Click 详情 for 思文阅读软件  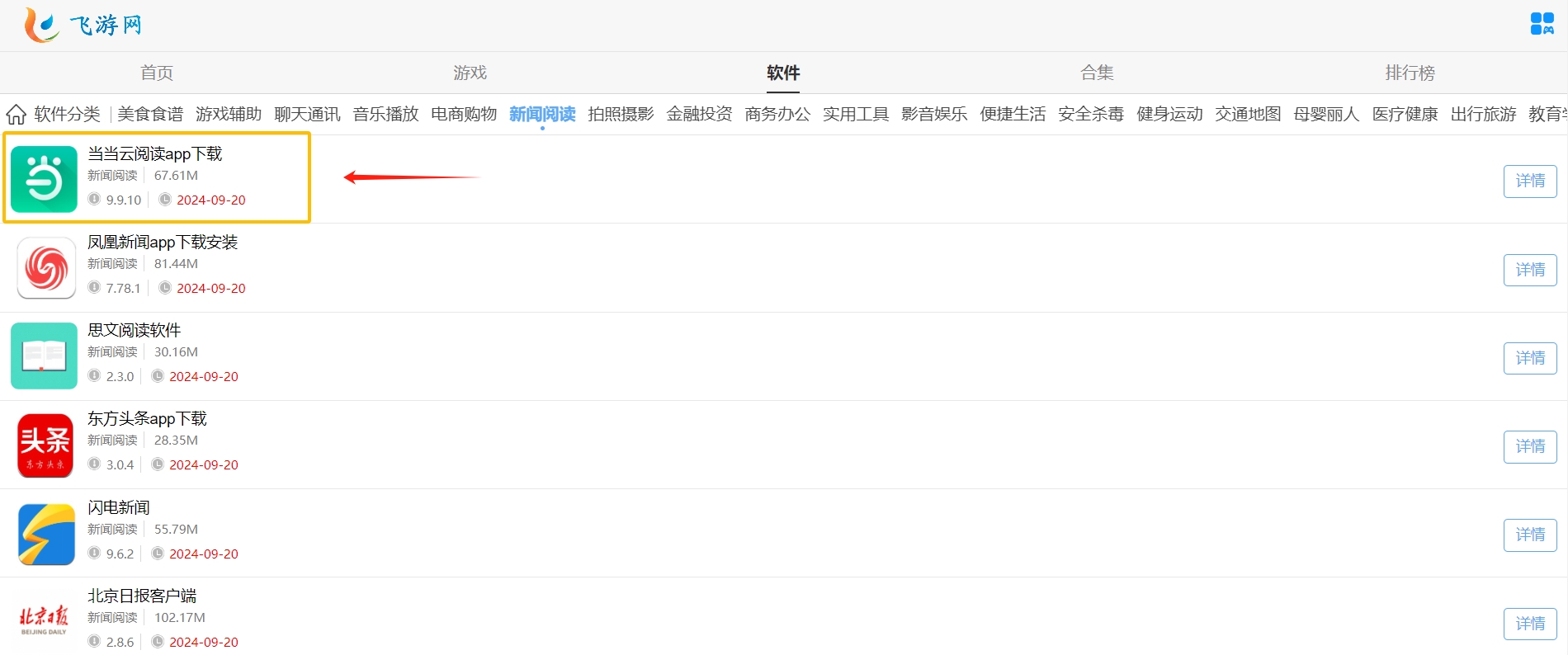pyautogui.click(x=1530, y=358)
